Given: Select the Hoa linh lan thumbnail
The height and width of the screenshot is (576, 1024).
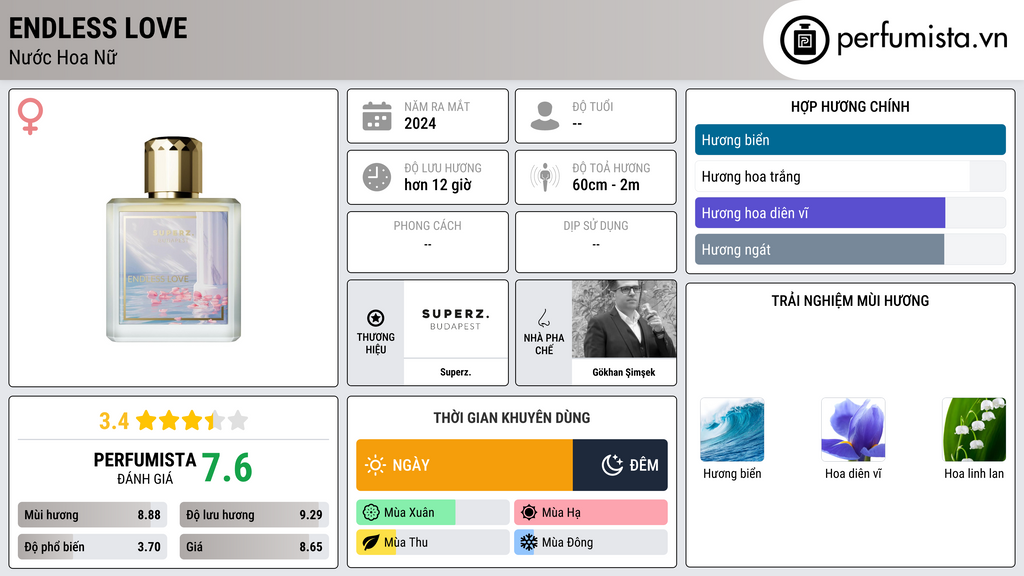Looking at the screenshot, I should pyautogui.click(x=974, y=430).
